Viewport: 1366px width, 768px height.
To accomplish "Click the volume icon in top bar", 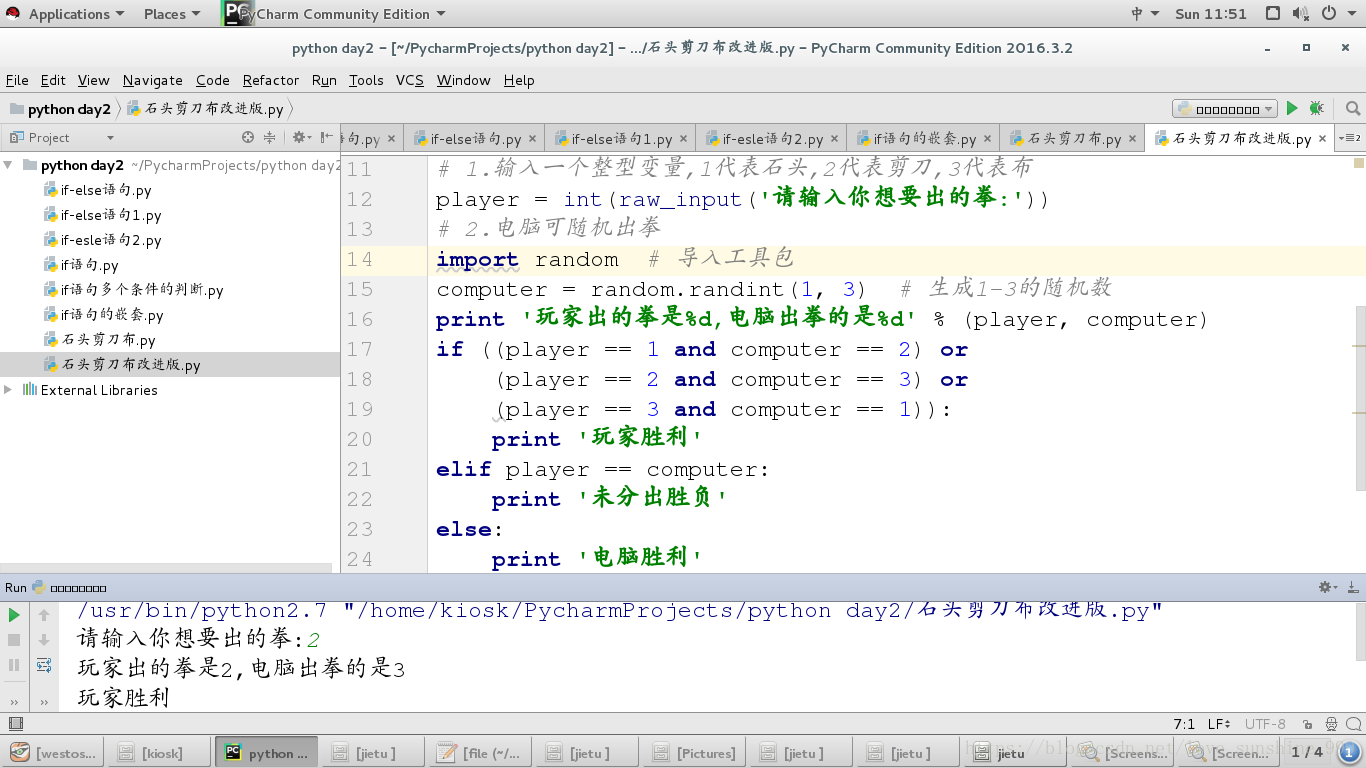I will click(x=1300, y=13).
